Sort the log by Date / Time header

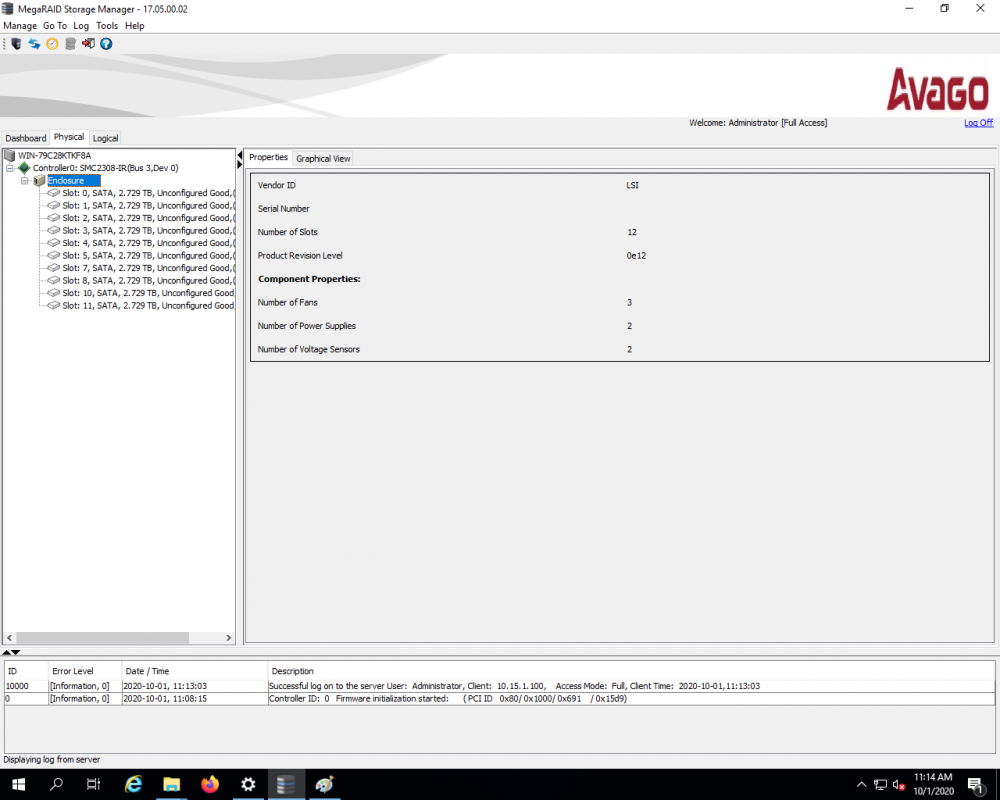[x=195, y=671]
